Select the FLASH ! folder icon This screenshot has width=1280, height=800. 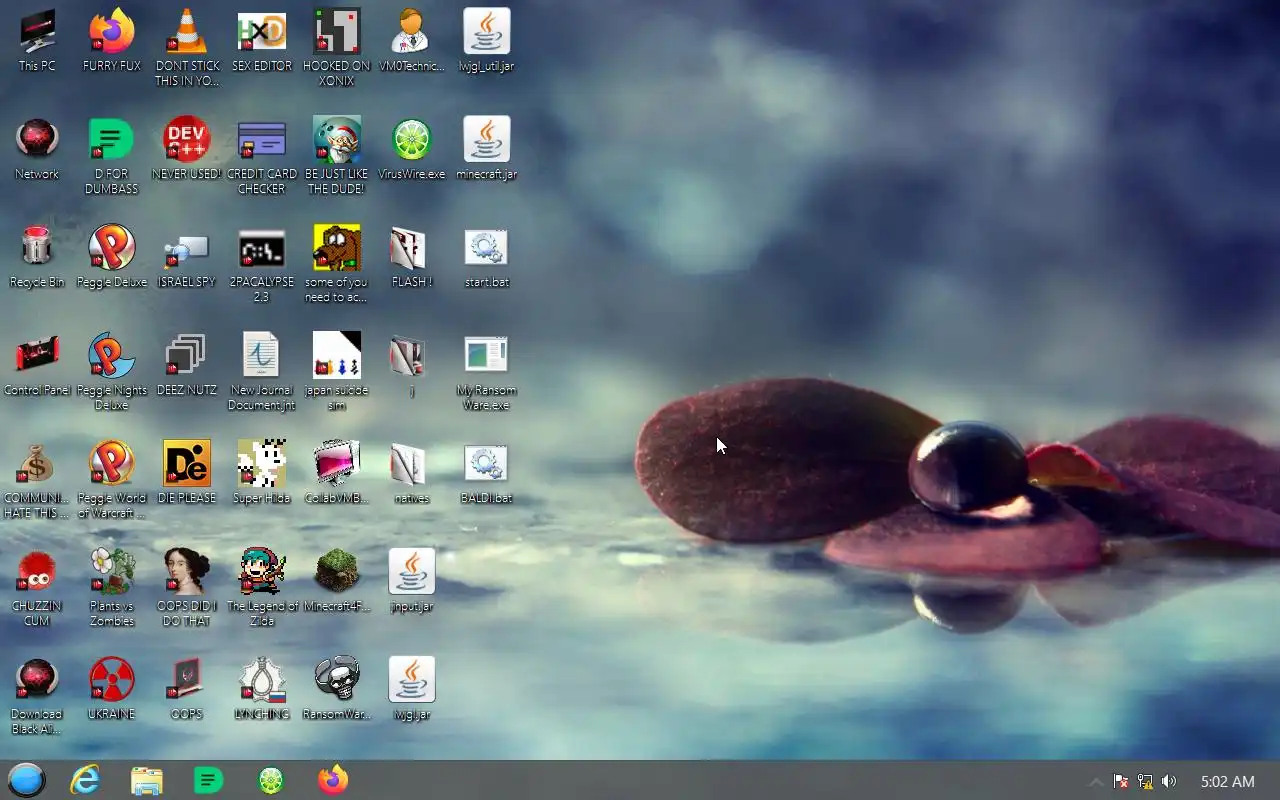411,257
